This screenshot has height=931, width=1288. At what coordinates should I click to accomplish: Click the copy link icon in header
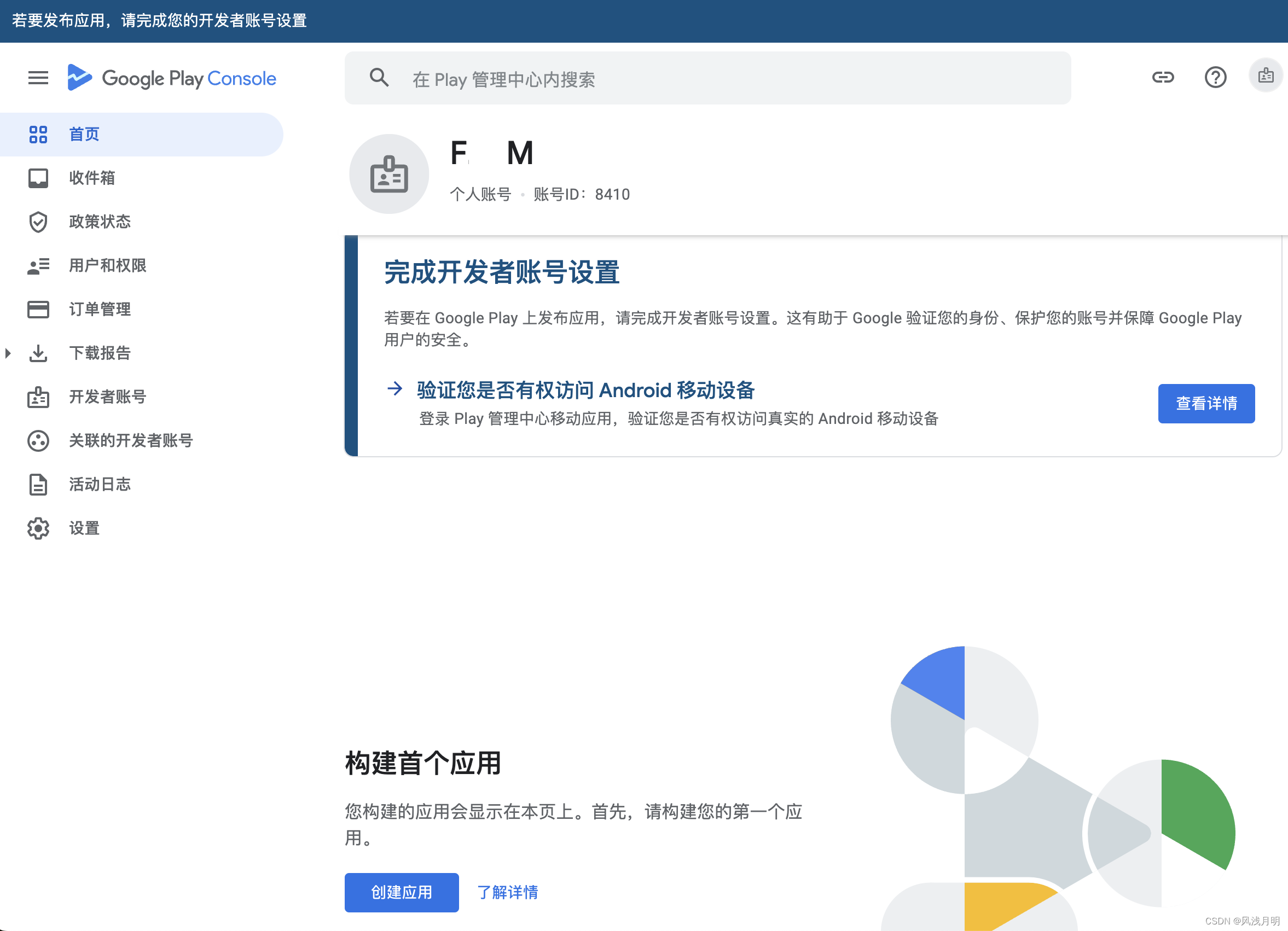pos(1163,77)
